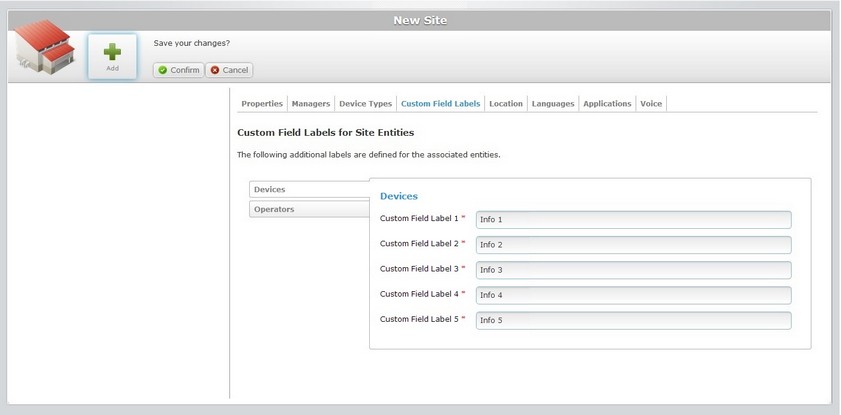
Task: Focus the Custom Field Label 4 field
Action: 633,295
